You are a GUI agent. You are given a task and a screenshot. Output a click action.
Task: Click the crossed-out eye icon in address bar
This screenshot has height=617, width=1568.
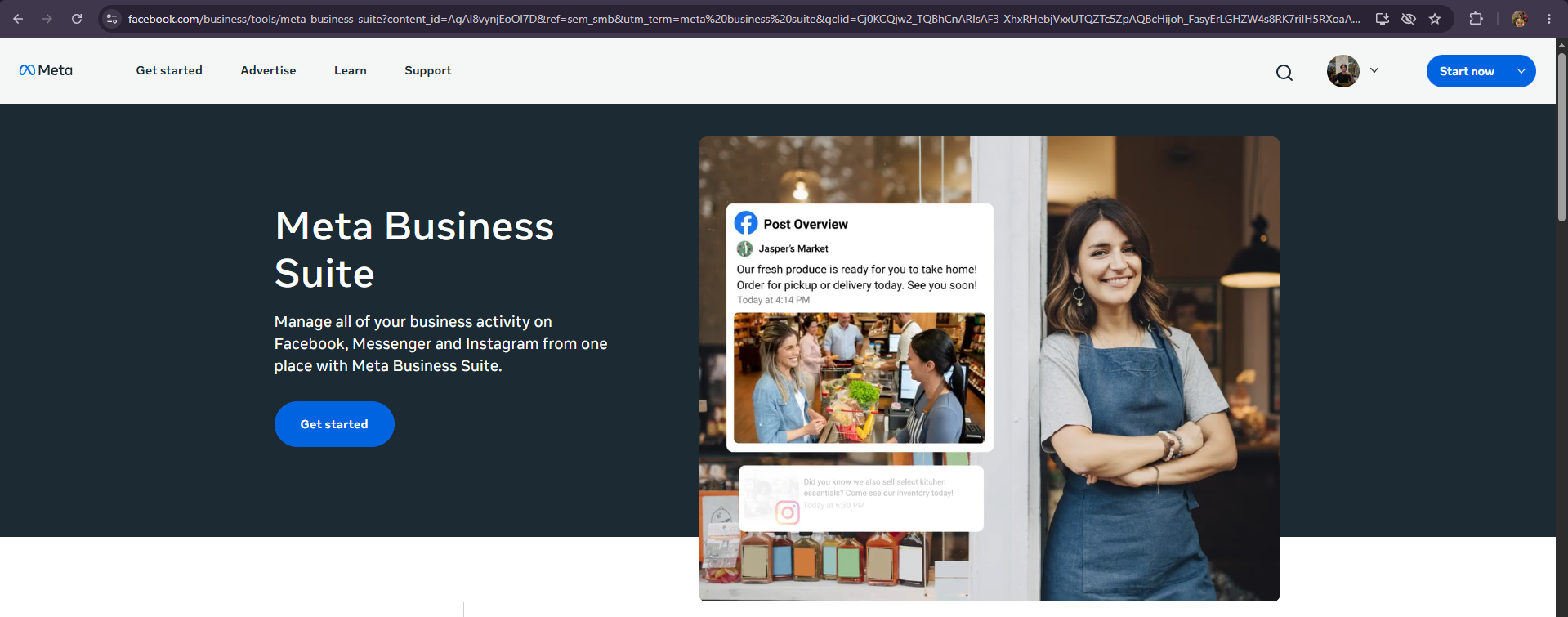click(1409, 19)
